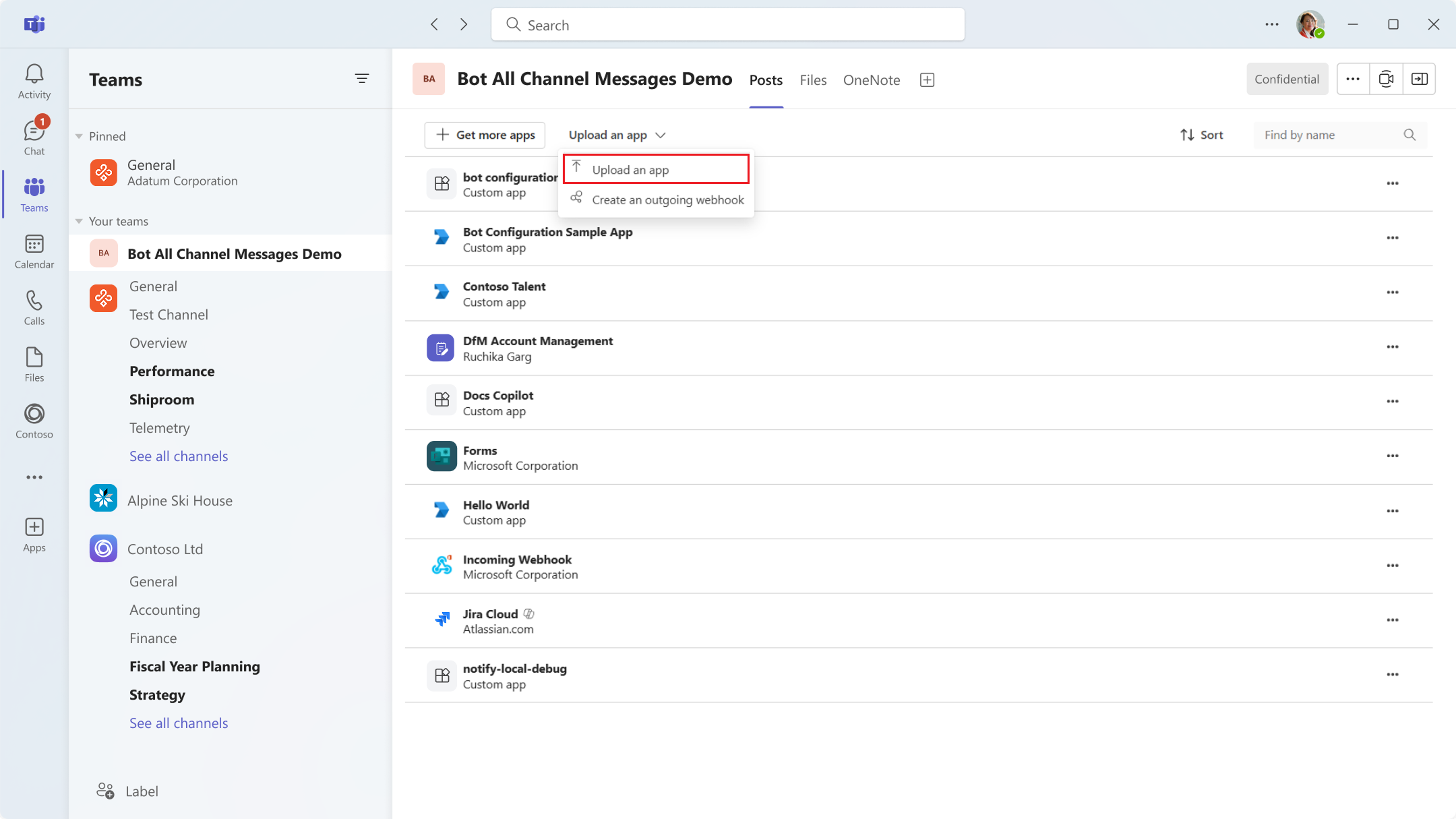Switch to the Posts tab
The height and width of the screenshot is (819, 1456).
pos(766,80)
